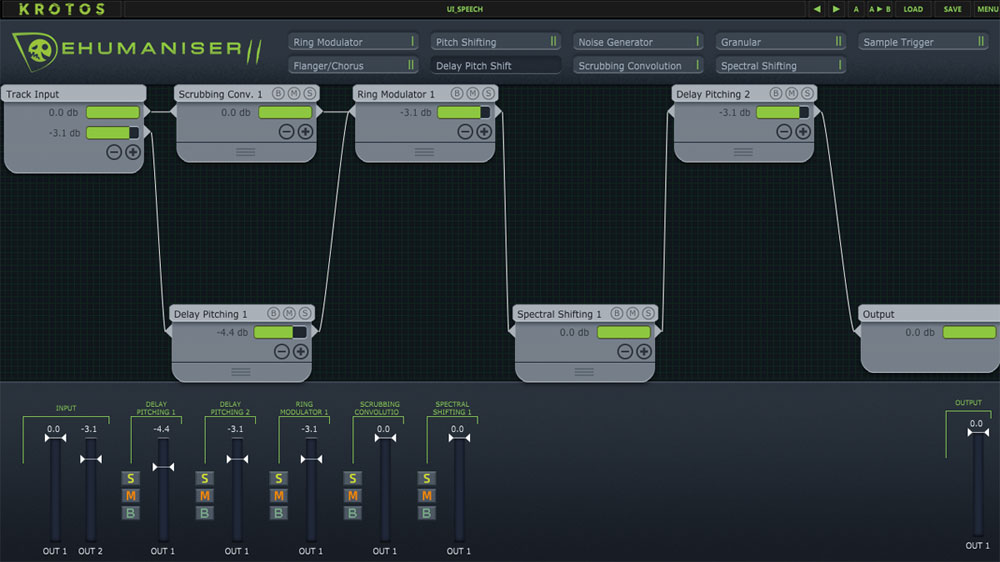The image size is (1000, 562).
Task: Click LOAD in the top bar
Action: [x=913, y=9]
